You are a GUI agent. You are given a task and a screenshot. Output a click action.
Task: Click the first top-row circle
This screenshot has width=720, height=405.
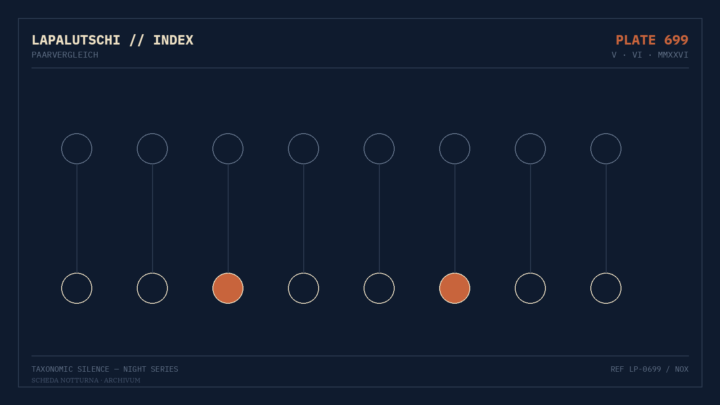[77, 149]
